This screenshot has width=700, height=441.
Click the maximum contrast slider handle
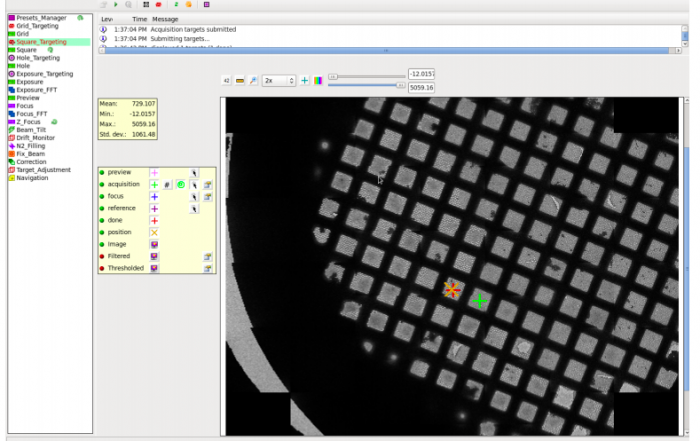(400, 85)
